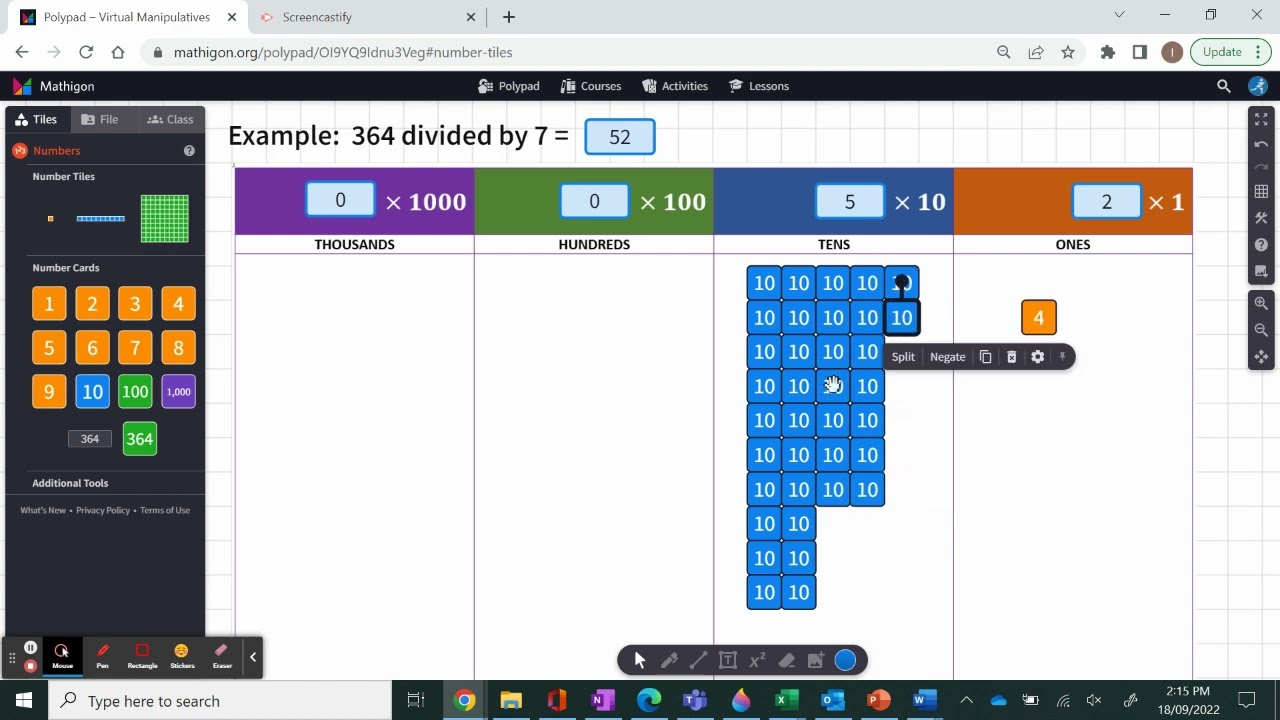Screen dimensions: 1280x720
Task: Open the What's New link
Action: pyautogui.click(x=43, y=510)
